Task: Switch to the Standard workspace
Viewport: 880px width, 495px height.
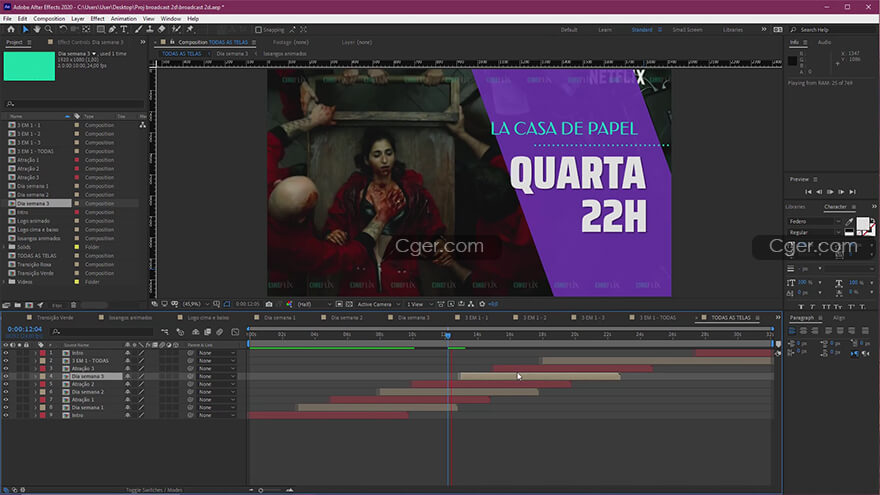Action: pyautogui.click(x=641, y=30)
